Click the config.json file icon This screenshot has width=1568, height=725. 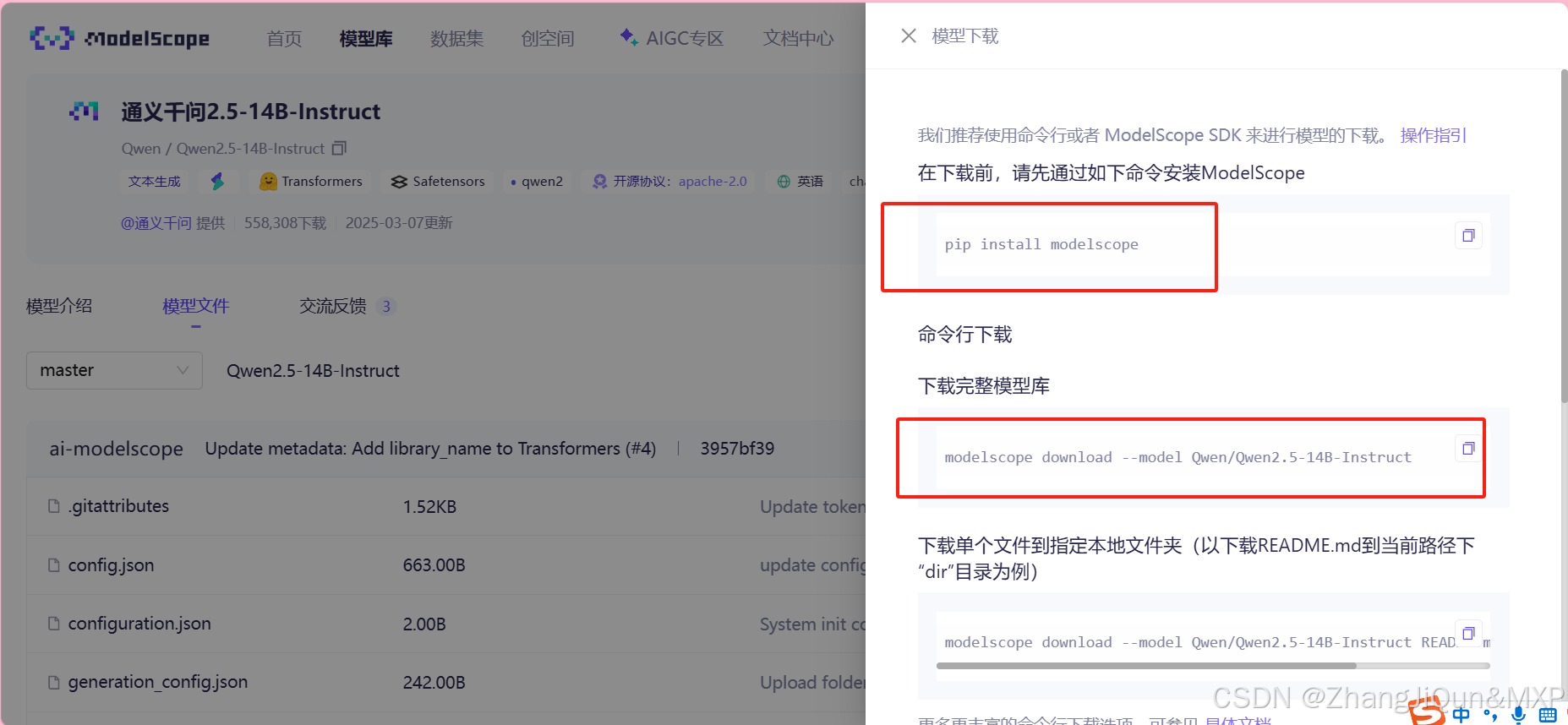pyautogui.click(x=54, y=564)
